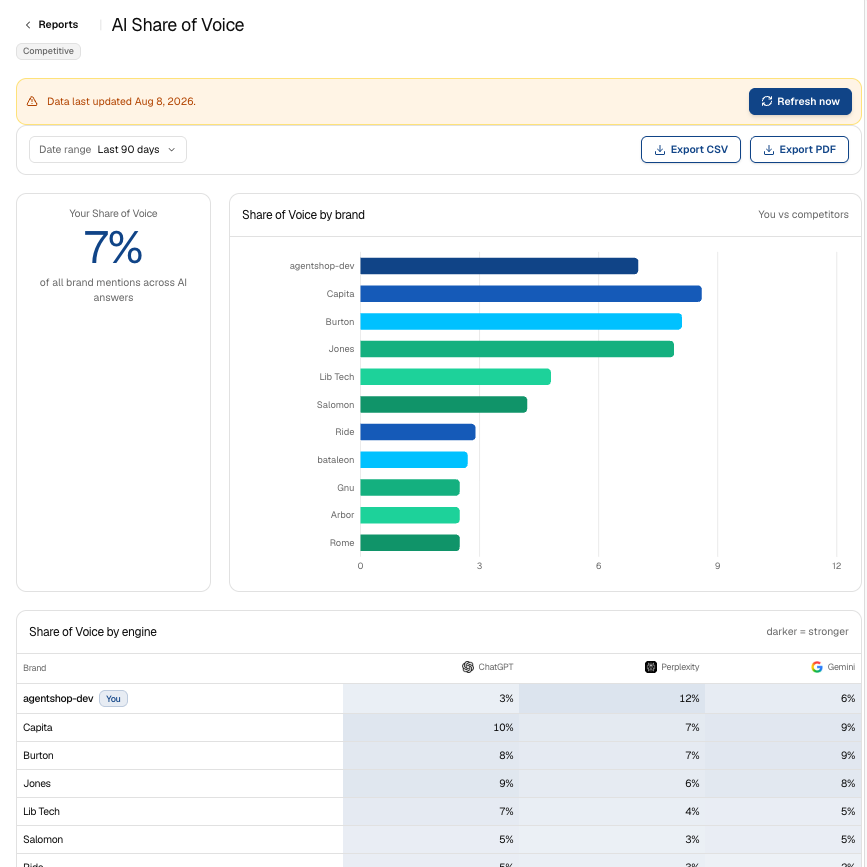Click agentshop-dev ChatGPT cell 3%
The height and width of the screenshot is (867, 867).
[x=431, y=698]
